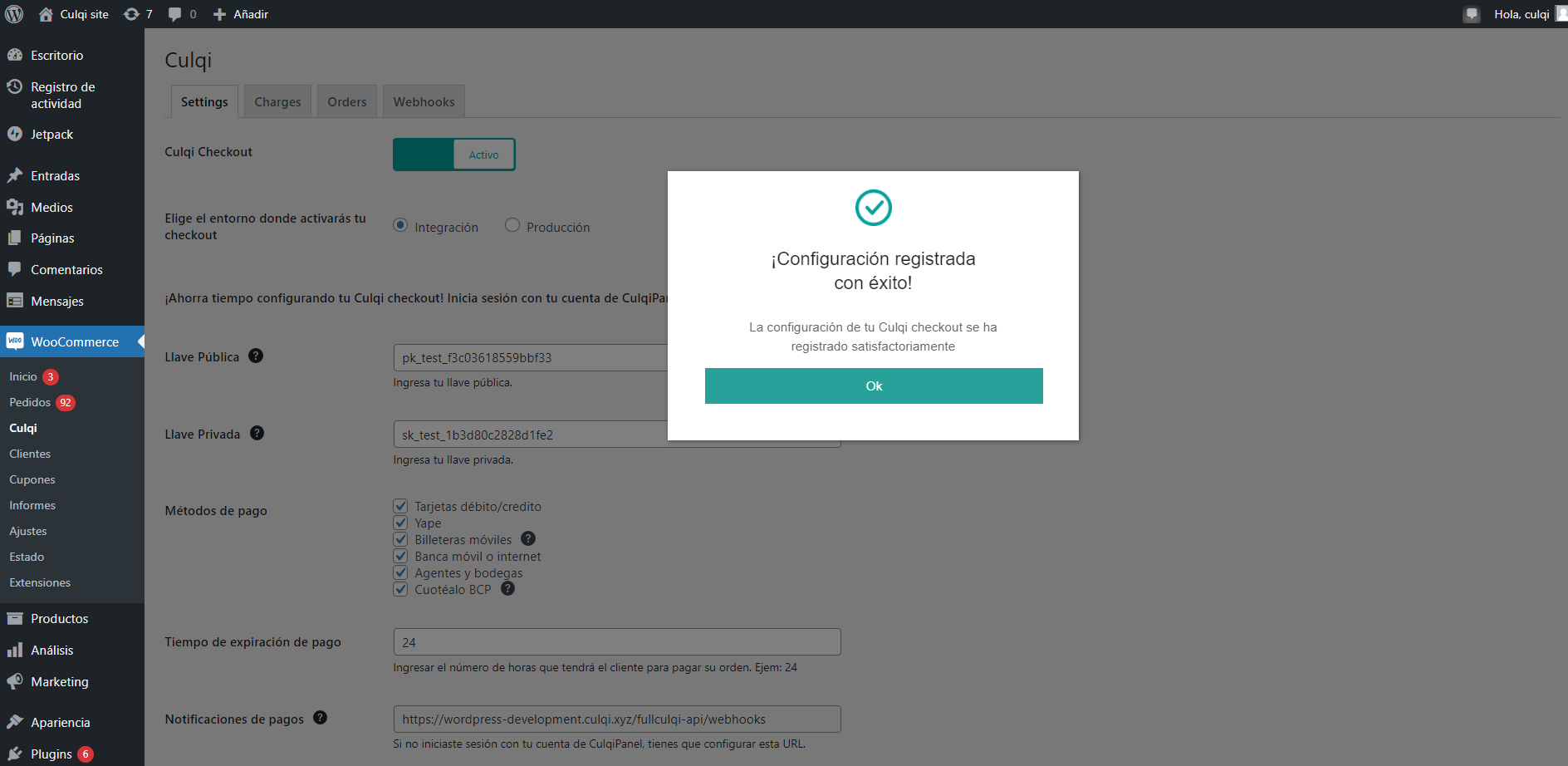Open the comments bubble icon in admin bar
Screen dimensions: 1568x766
coord(174,14)
